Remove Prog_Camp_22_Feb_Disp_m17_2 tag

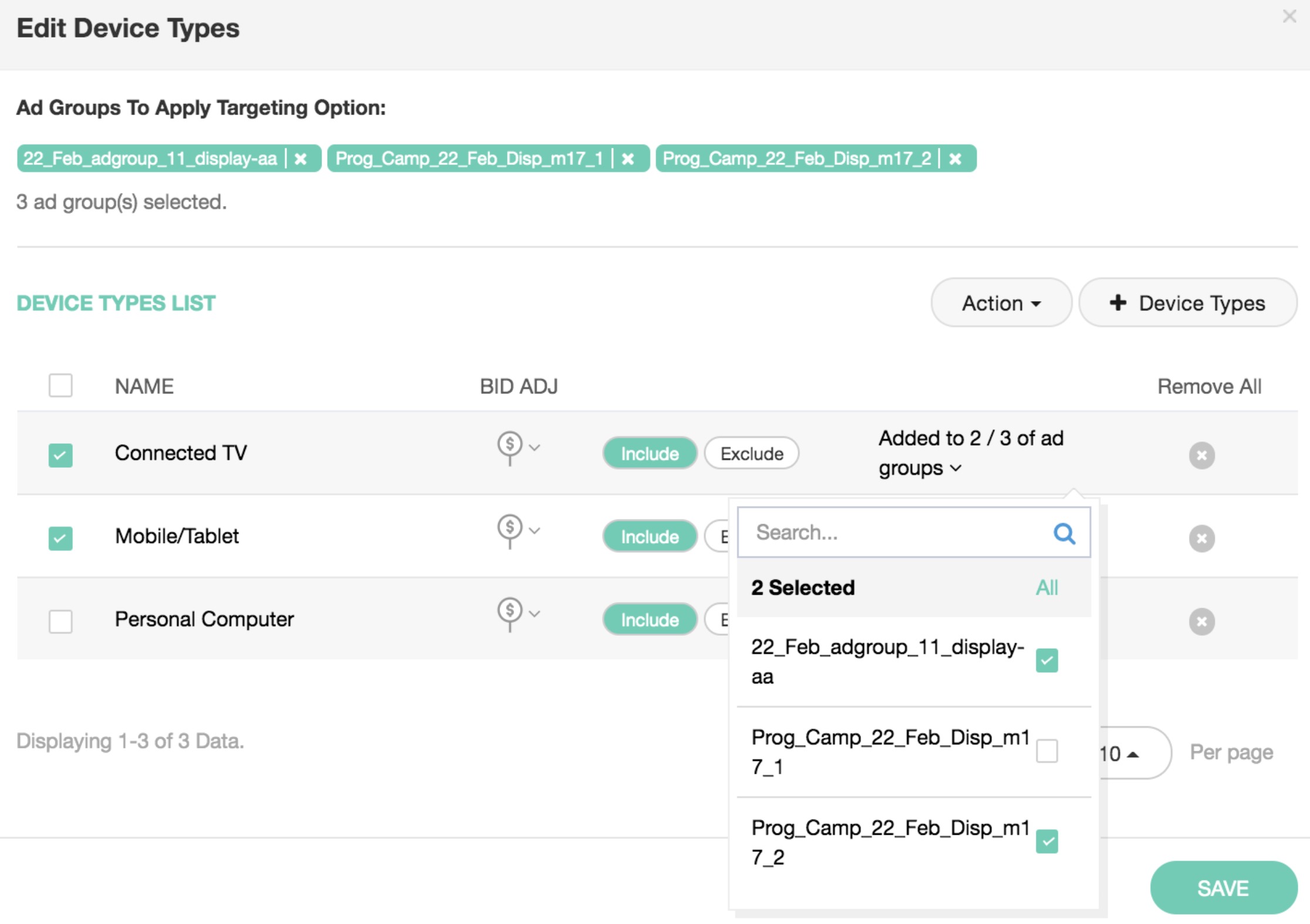point(956,159)
